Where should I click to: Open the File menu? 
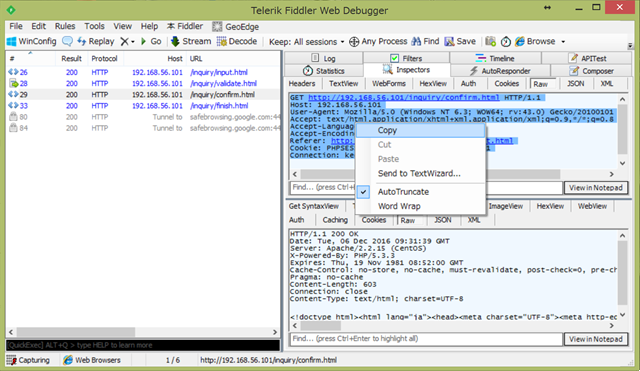(16, 27)
